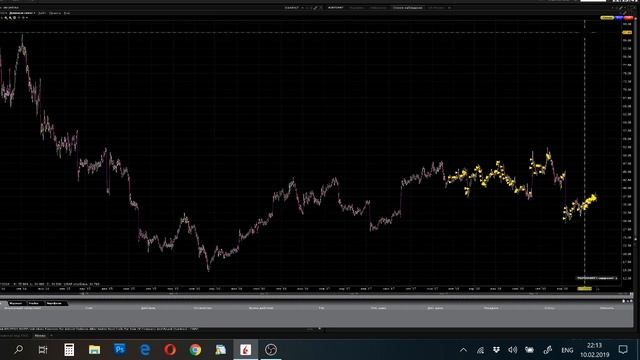Open the watchlist button in the top toolbar
This screenshot has width=640, height=360.
407,7
